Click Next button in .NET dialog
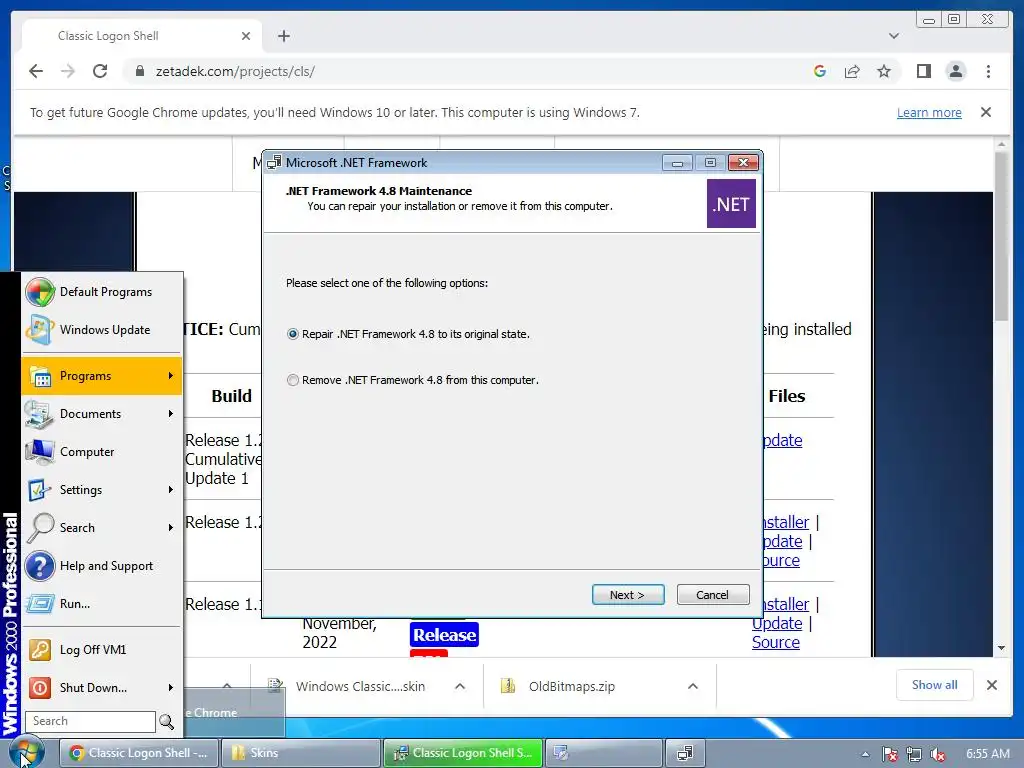Image resolution: width=1024 pixels, height=768 pixels. [x=628, y=595]
